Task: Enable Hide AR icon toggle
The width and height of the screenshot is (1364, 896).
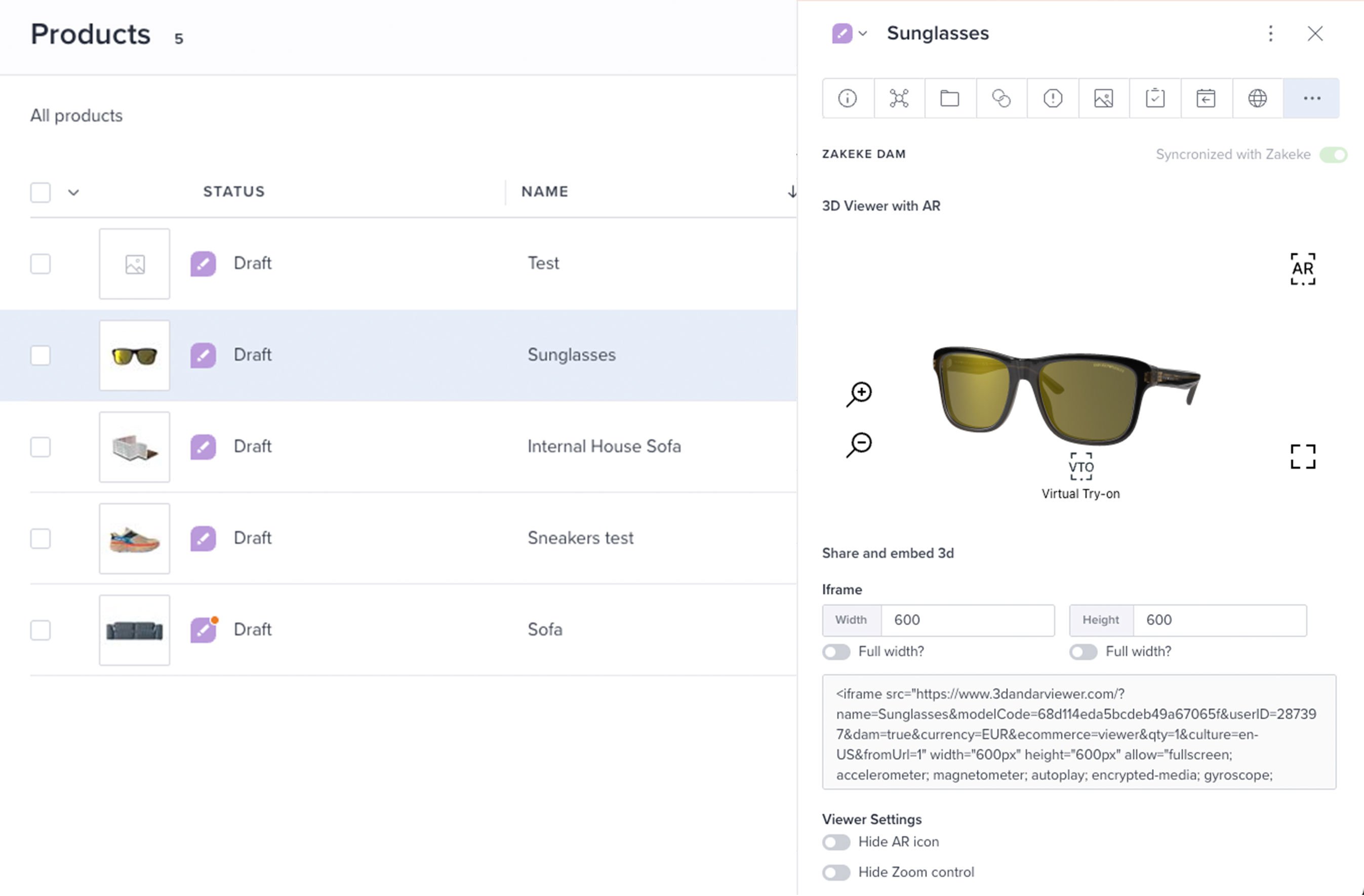Action: pos(836,842)
